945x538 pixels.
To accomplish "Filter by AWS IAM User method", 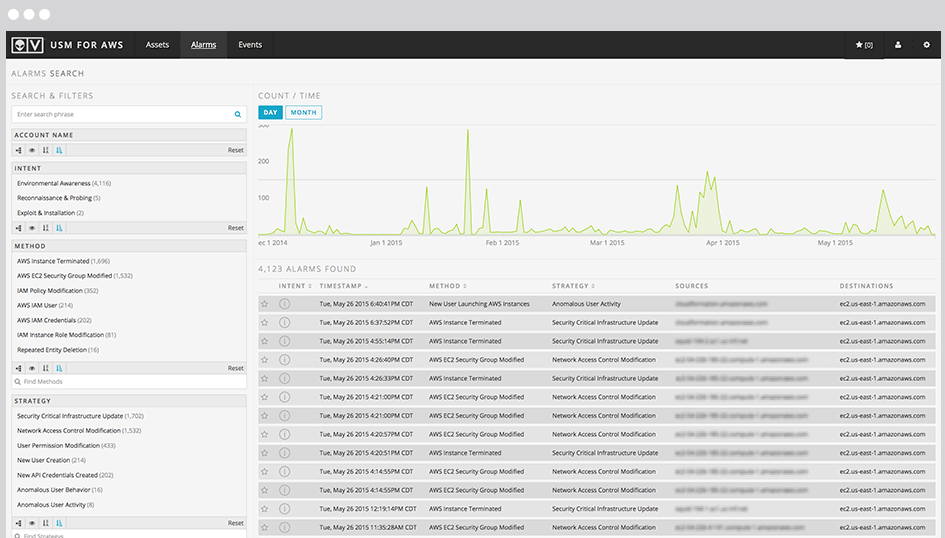I will pos(45,305).
